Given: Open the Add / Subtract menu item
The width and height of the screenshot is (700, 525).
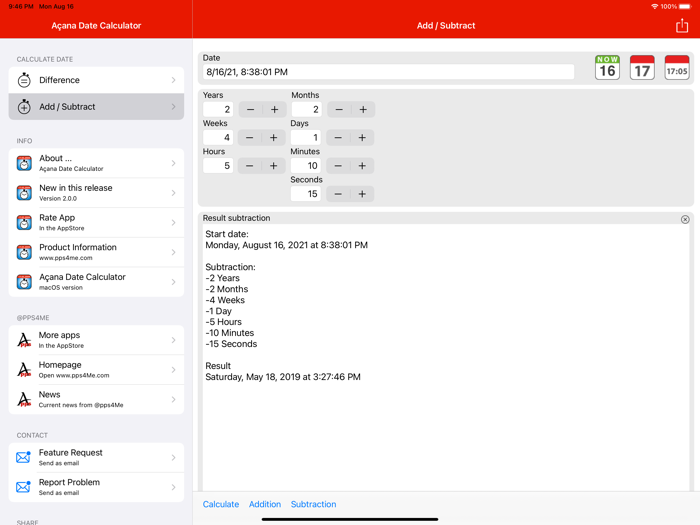Looking at the screenshot, I should [96, 107].
